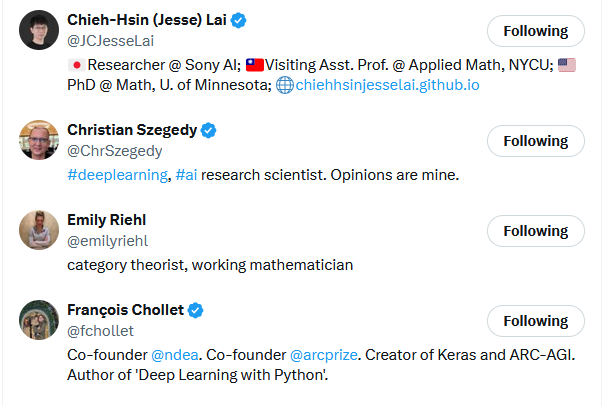The image size is (614, 406).
Task: Click globe icon before the github.io link
Action: tap(284, 85)
